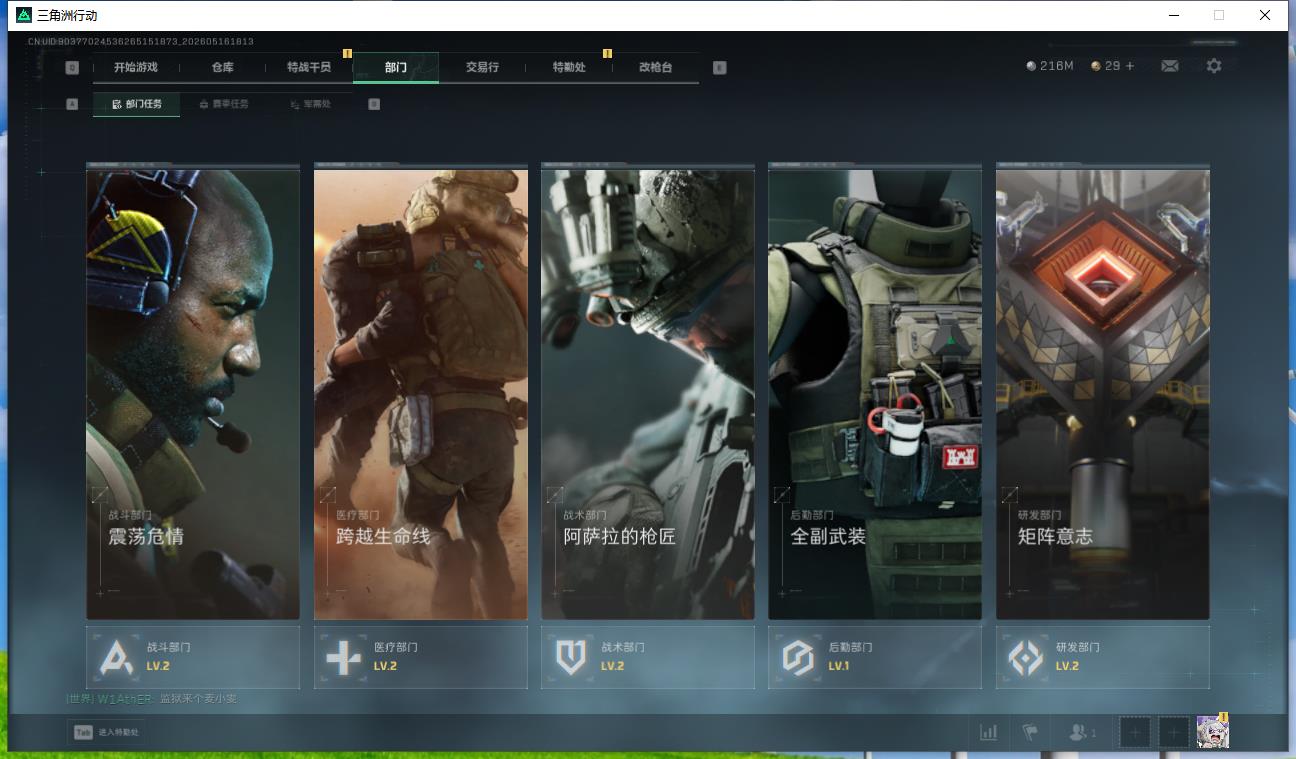
Task: Switch to the 开始游戏 tab
Action: click(136, 67)
